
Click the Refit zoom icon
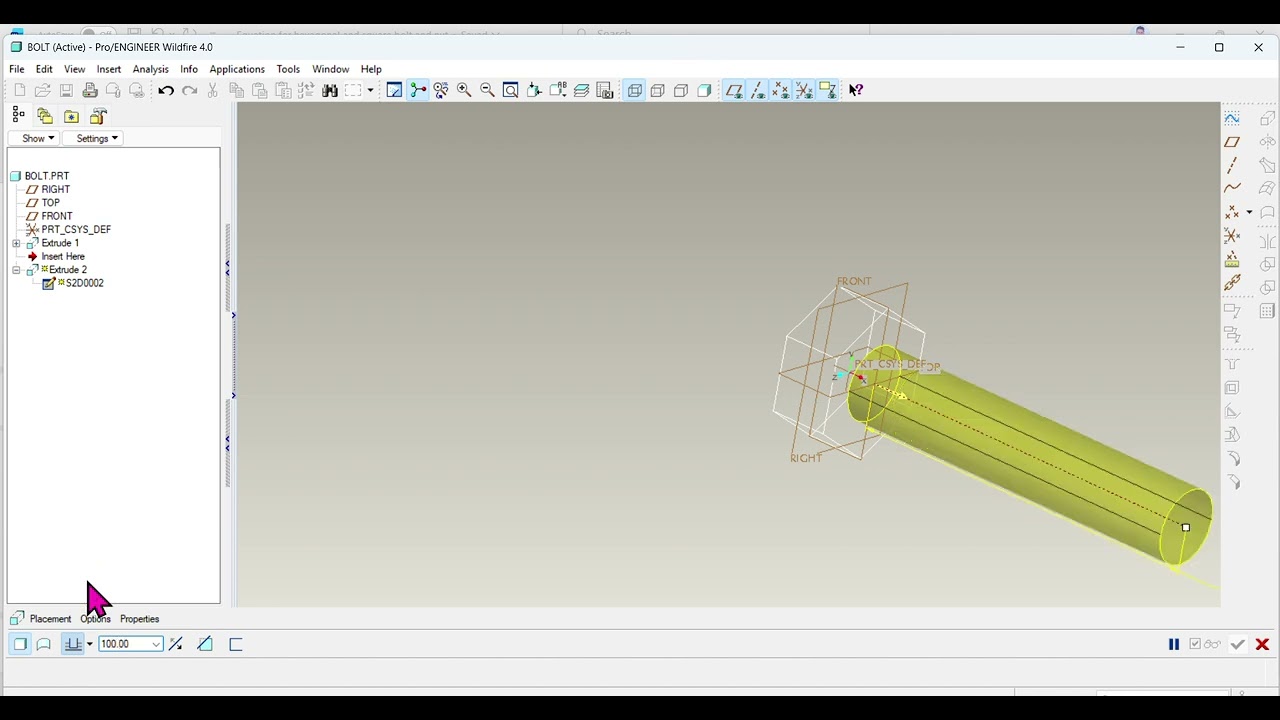tap(510, 90)
